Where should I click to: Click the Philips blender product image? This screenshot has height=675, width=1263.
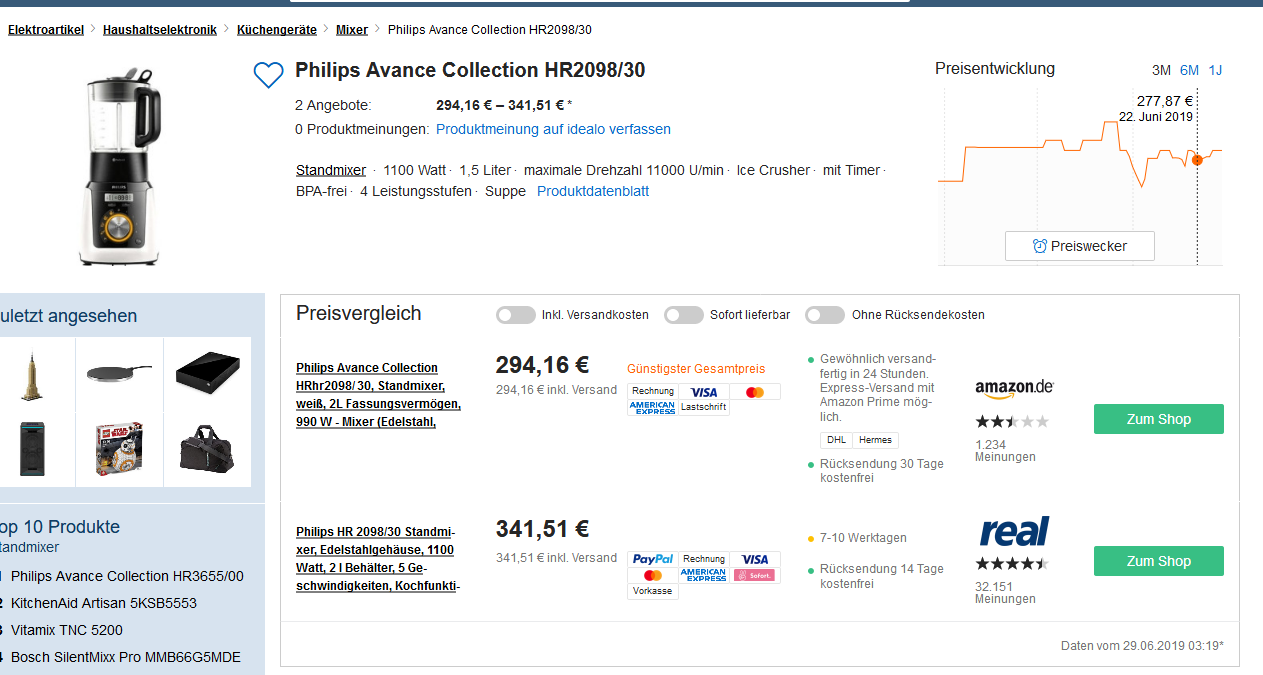point(120,167)
